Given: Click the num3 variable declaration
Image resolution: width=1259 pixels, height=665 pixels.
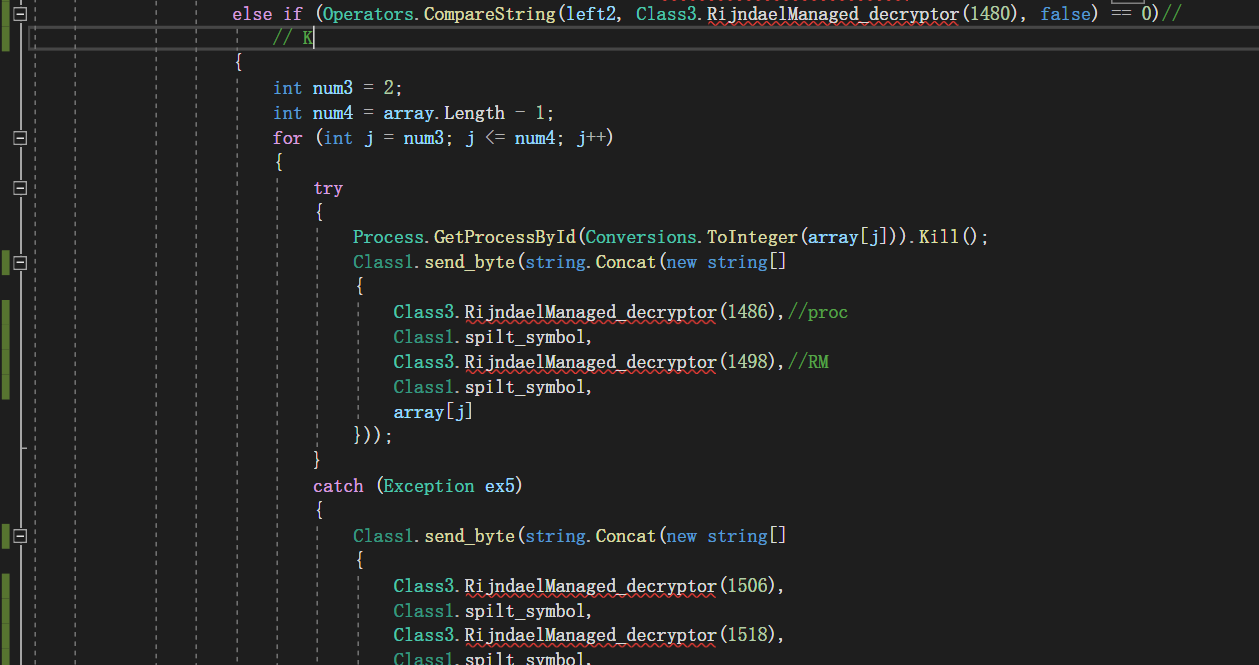Looking at the screenshot, I should [332, 89].
